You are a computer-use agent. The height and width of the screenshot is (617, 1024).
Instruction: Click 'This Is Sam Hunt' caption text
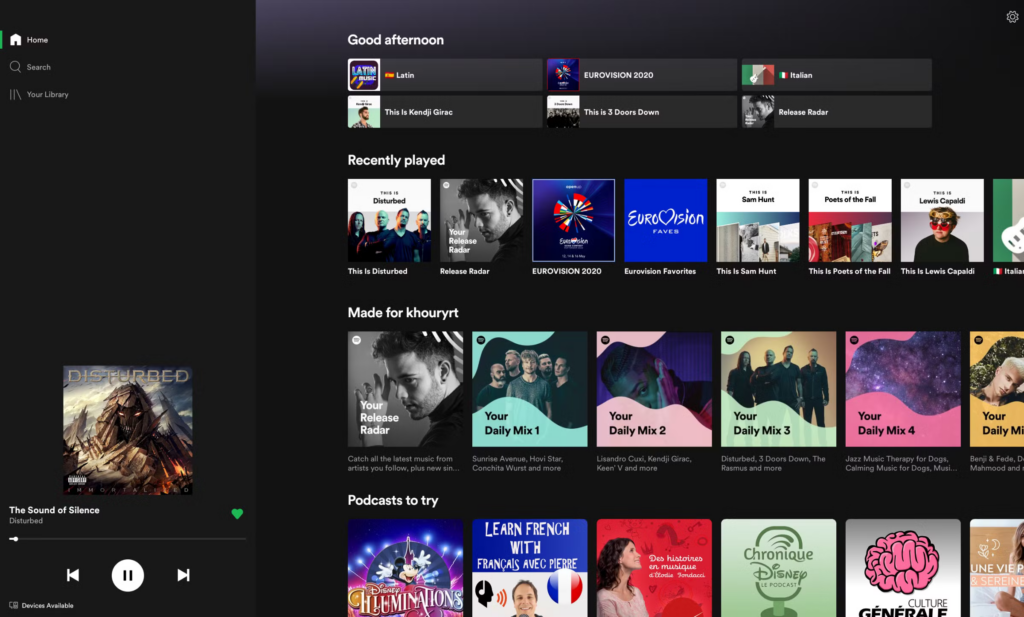[746, 271]
